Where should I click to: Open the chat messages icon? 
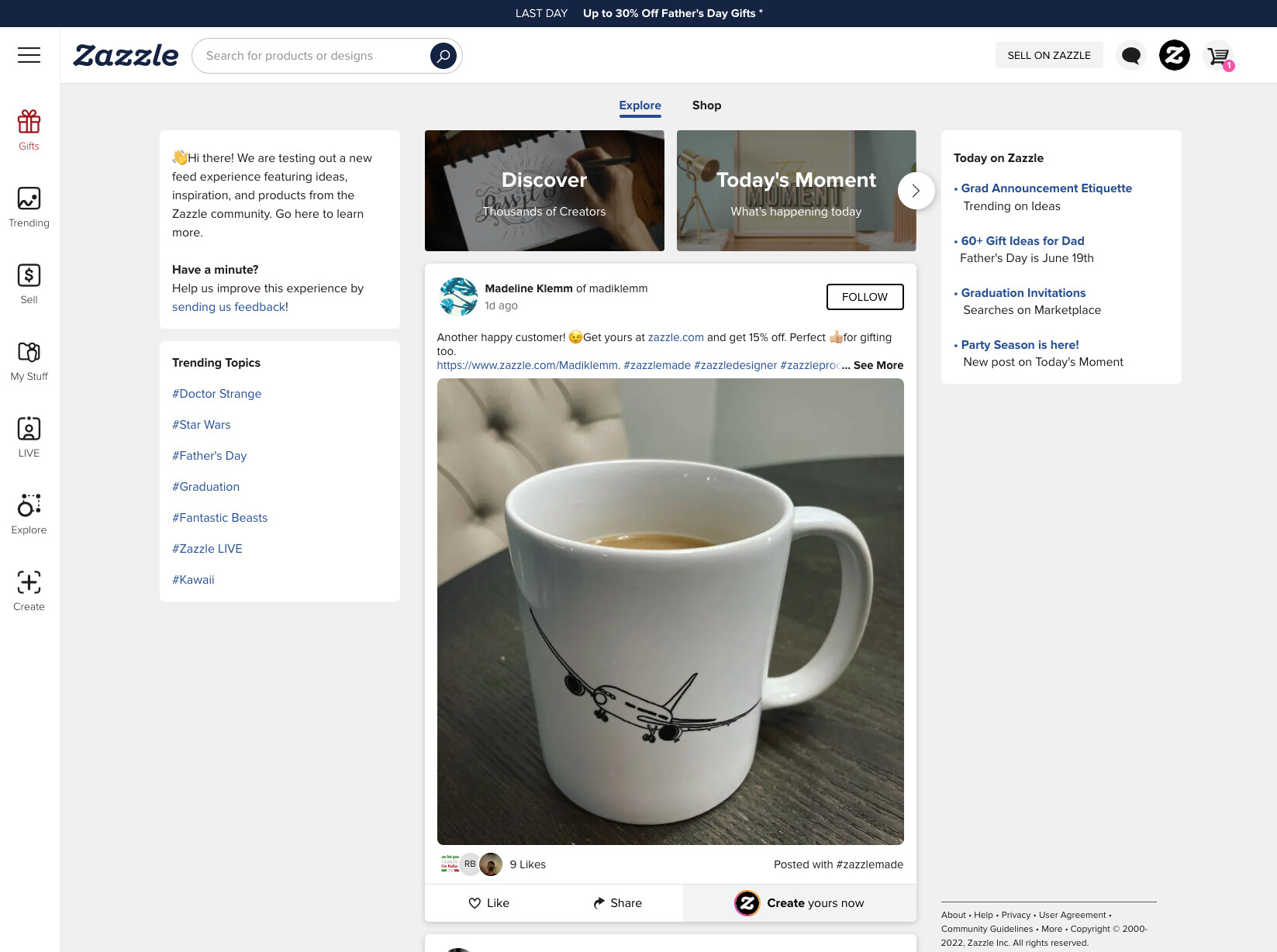coord(1131,55)
